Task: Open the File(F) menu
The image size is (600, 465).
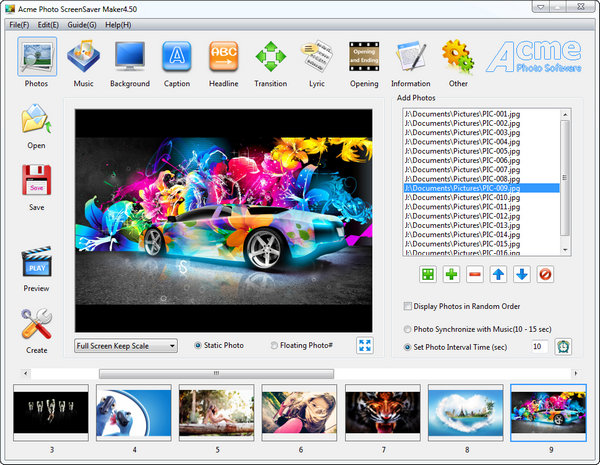Action: click(19, 24)
